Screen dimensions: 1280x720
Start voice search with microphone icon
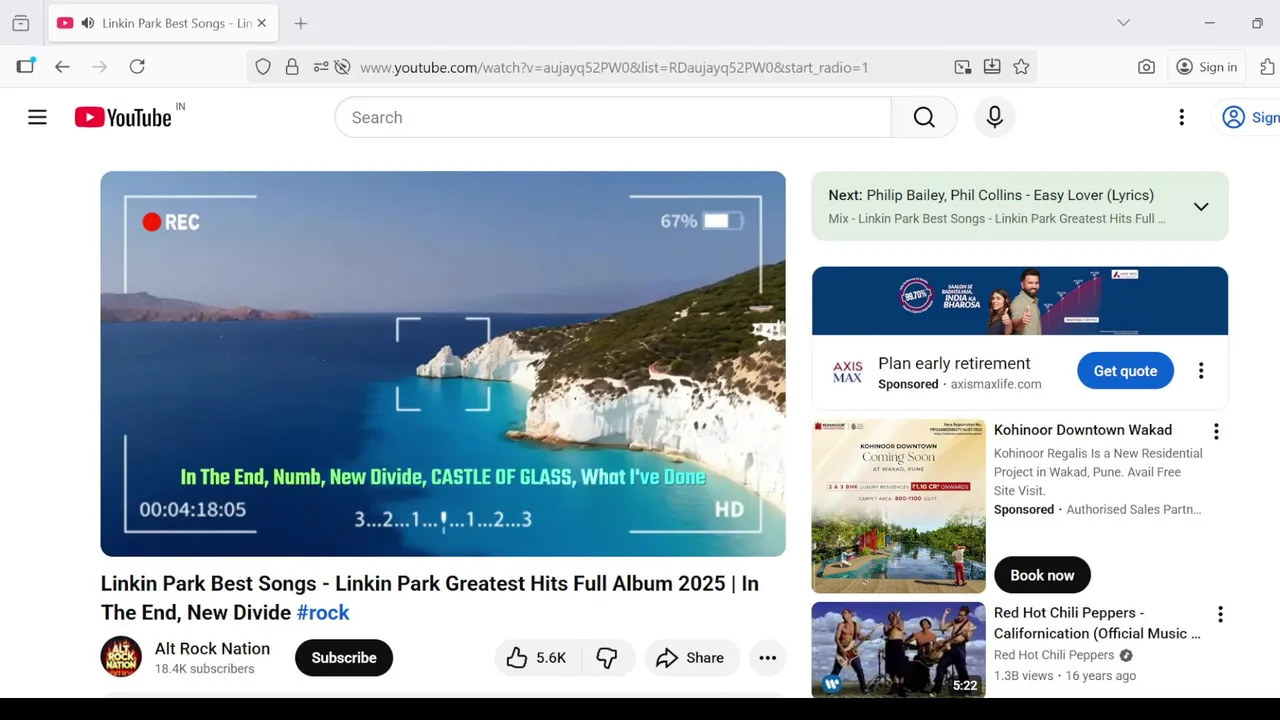pos(994,118)
